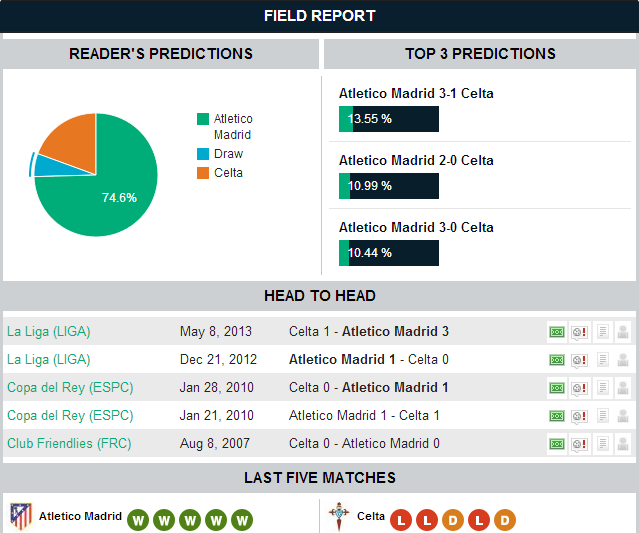Screen dimensions: 639x533
Task: Click the Atletico Madrid 3-1 Celta prediction bar
Action: [388, 119]
